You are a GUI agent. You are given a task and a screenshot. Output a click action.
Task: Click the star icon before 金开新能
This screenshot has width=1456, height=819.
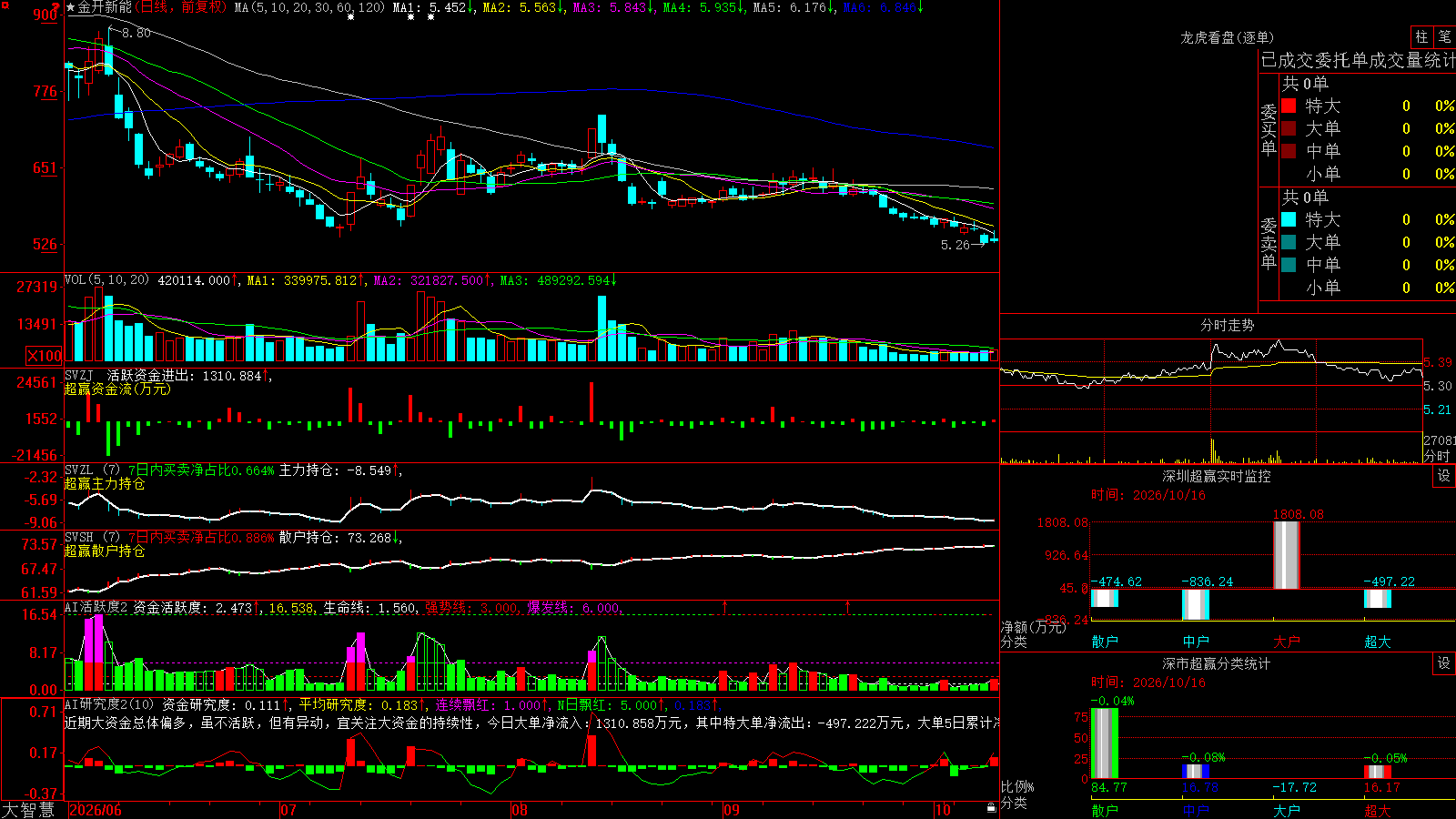click(70, 7)
